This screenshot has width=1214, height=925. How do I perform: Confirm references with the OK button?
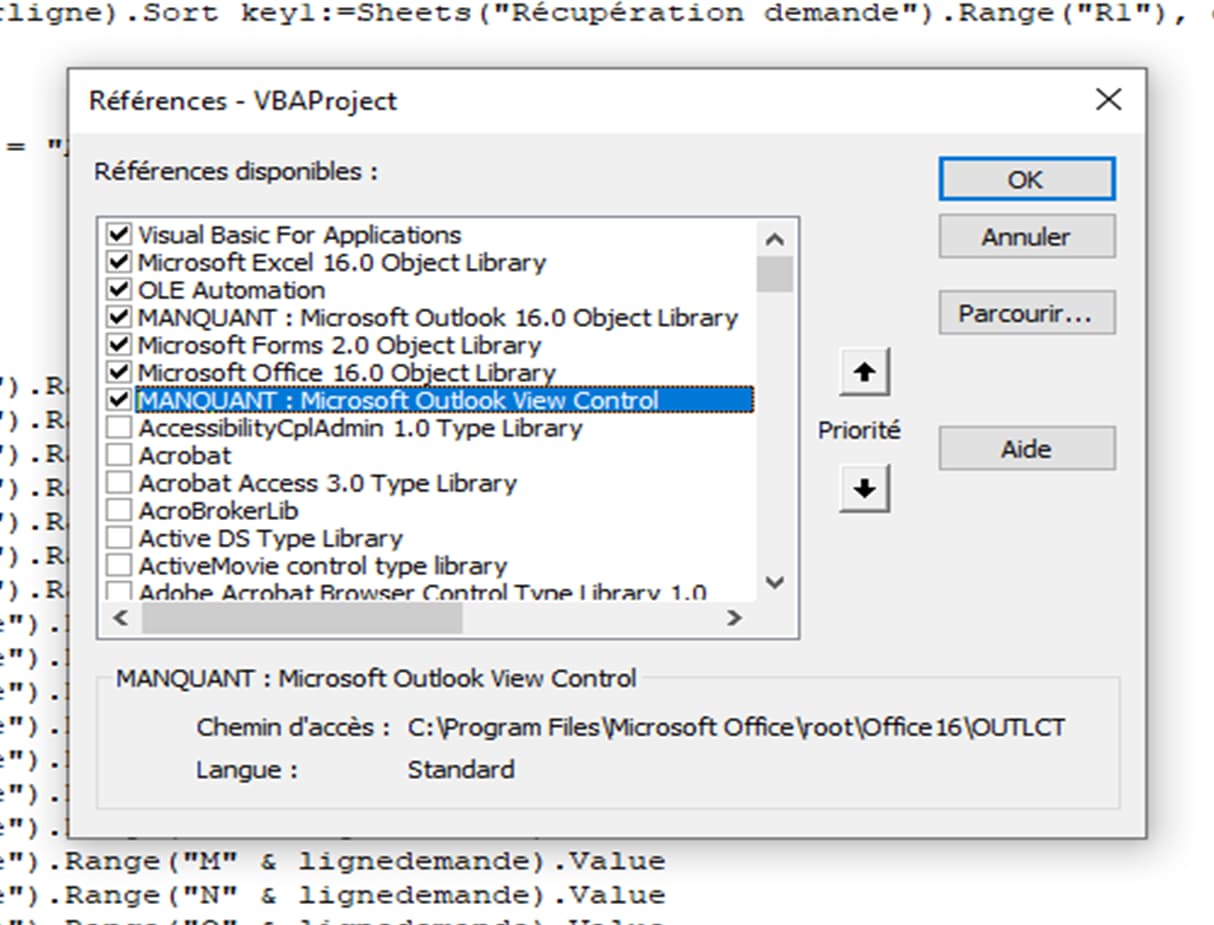pos(1026,180)
